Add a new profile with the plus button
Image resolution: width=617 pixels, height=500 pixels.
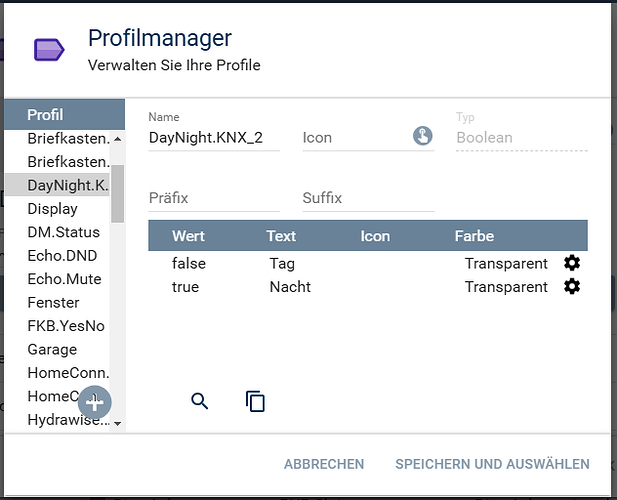click(94, 402)
